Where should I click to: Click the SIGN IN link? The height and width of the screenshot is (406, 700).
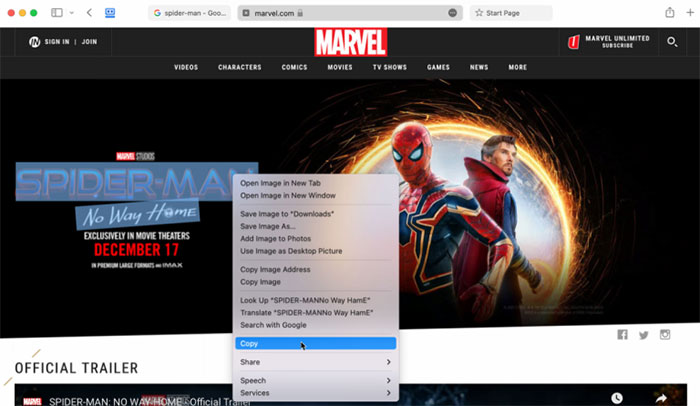pyautogui.click(x=57, y=42)
